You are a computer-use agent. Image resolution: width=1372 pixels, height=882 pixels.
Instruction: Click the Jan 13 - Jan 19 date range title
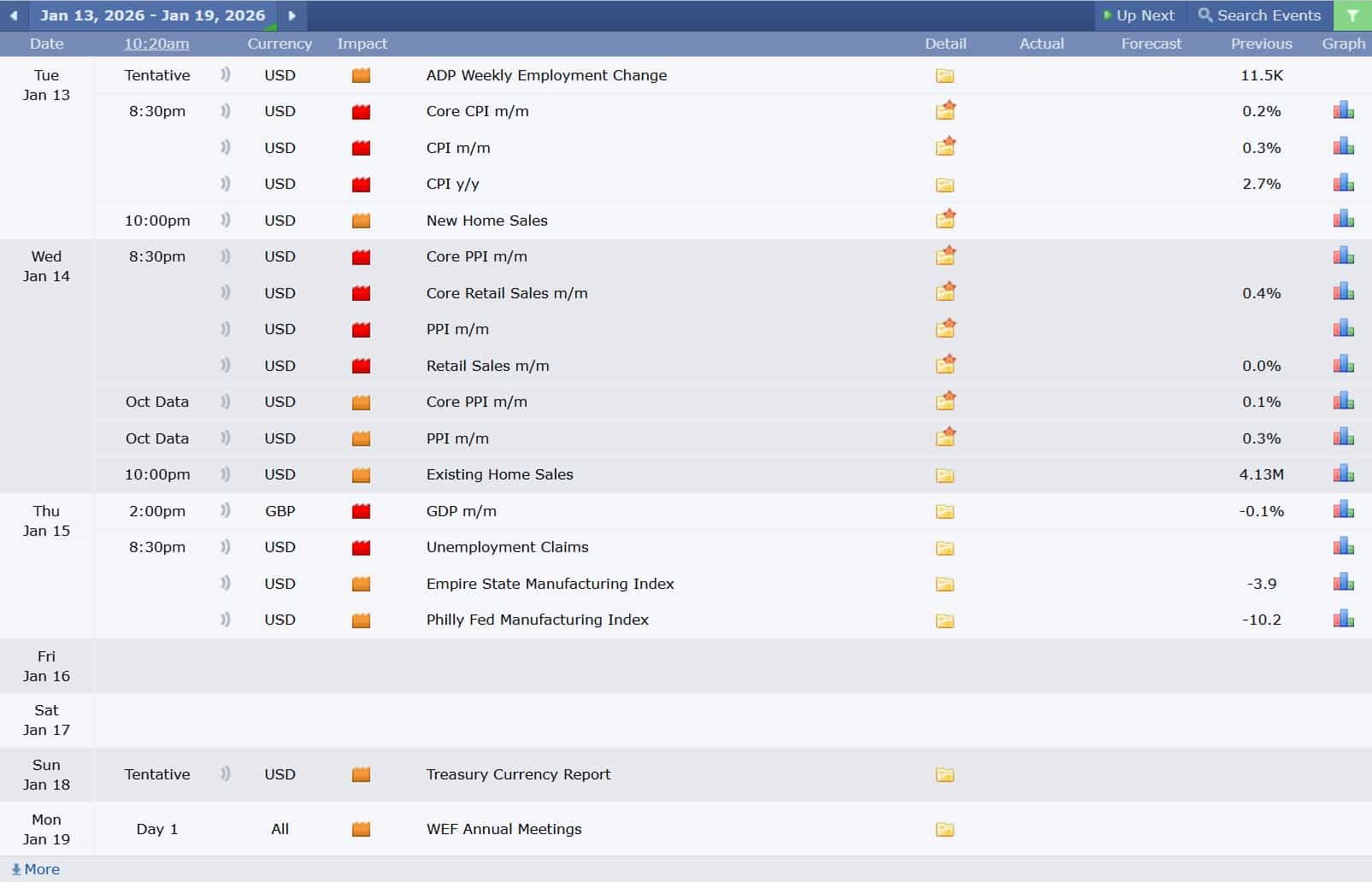[154, 15]
